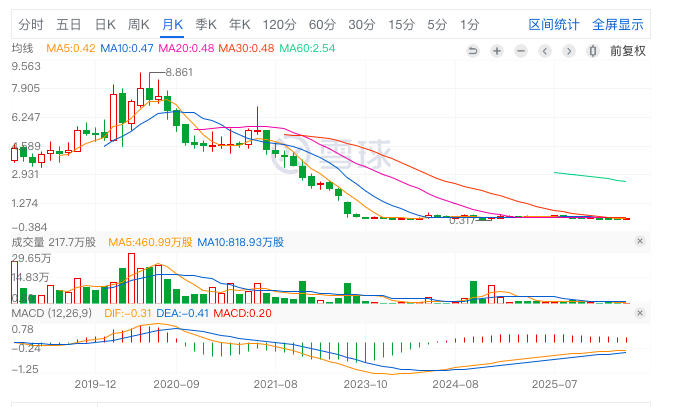Image resolution: width=678 pixels, height=407 pixels.
Task: Open the 月K tab
Action: click(173, 25)
